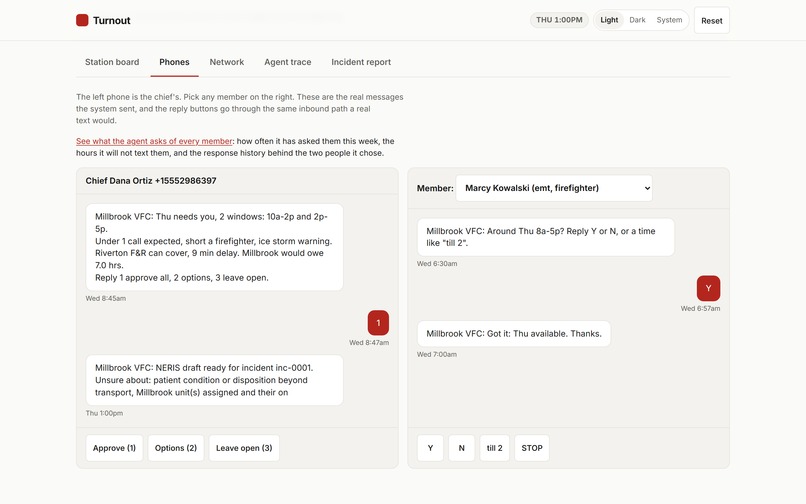Open the Station board tab

[x=112, y=62]
